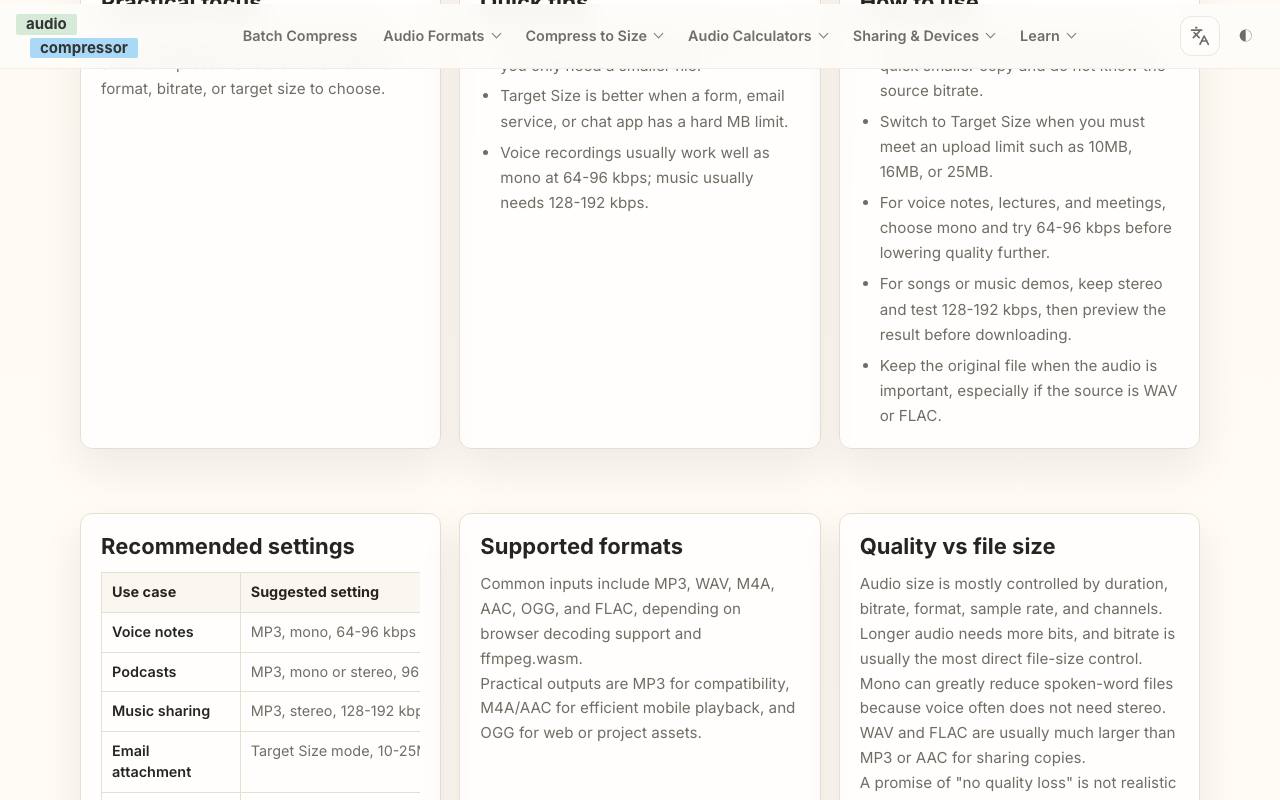Select the Podcasts table row
Image resolution: width=1280 pixels, height=800 pixels.
tap(261, 672)
